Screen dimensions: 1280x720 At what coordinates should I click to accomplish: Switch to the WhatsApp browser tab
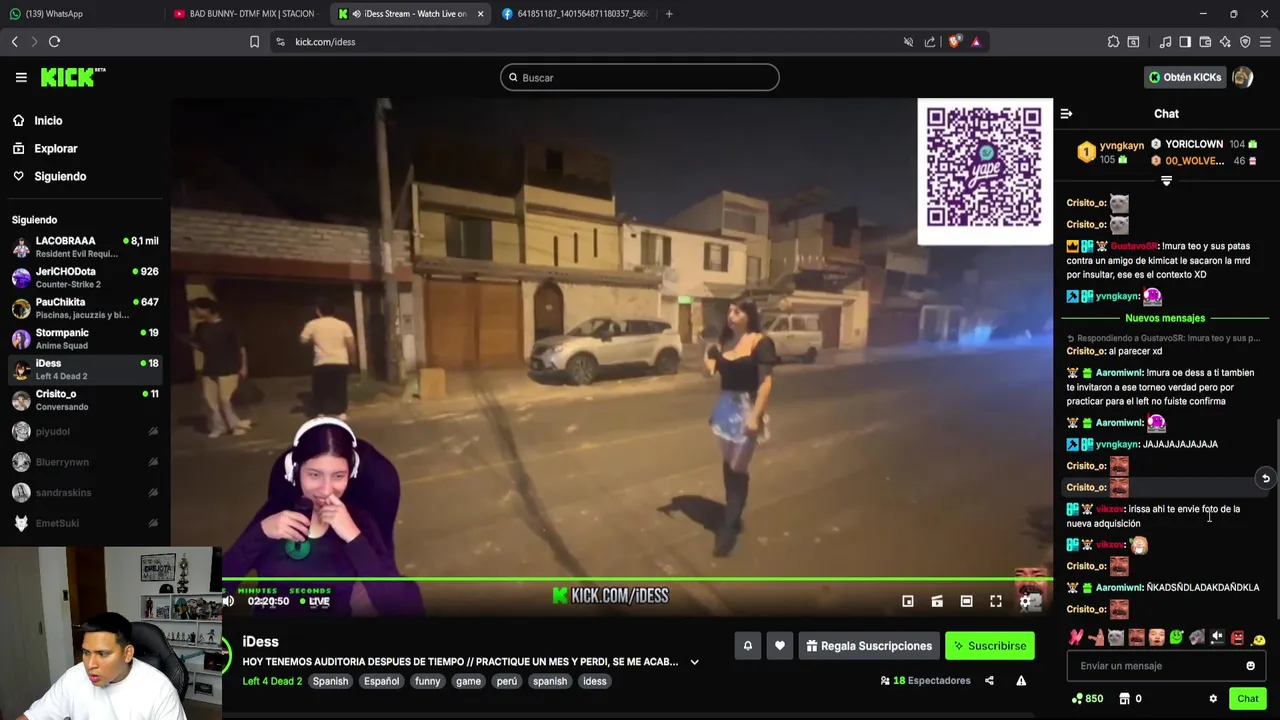tap(84, 14)
